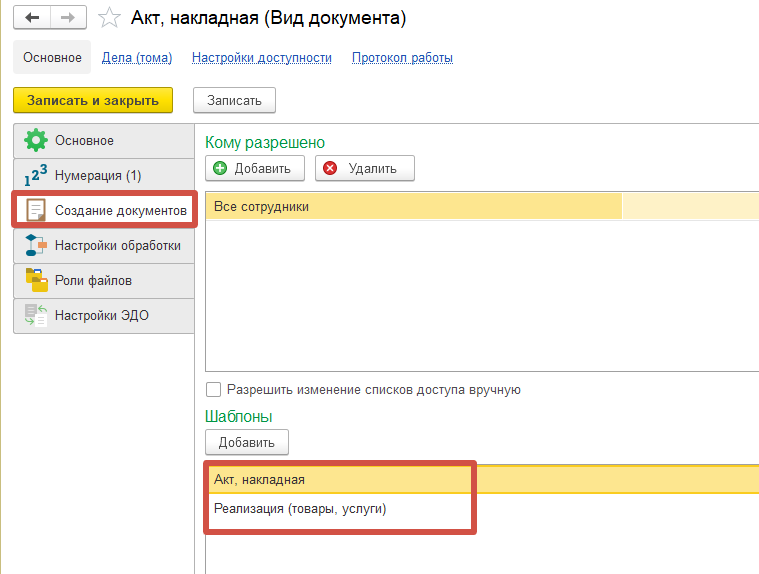Image resolution: width=759 pixels, height=574 pixels.
Task: Select the Все сотрудники row
Action: click(x=482, y=207)
